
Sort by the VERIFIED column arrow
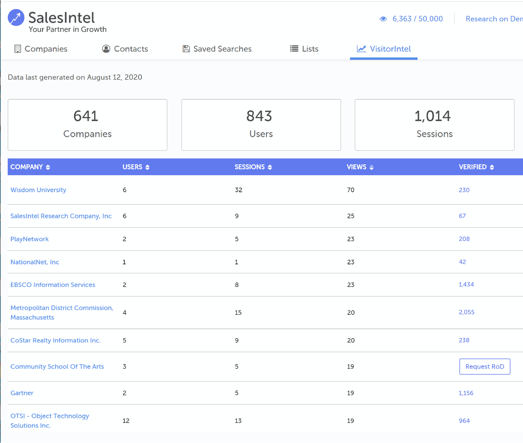[x=492, y=167]
